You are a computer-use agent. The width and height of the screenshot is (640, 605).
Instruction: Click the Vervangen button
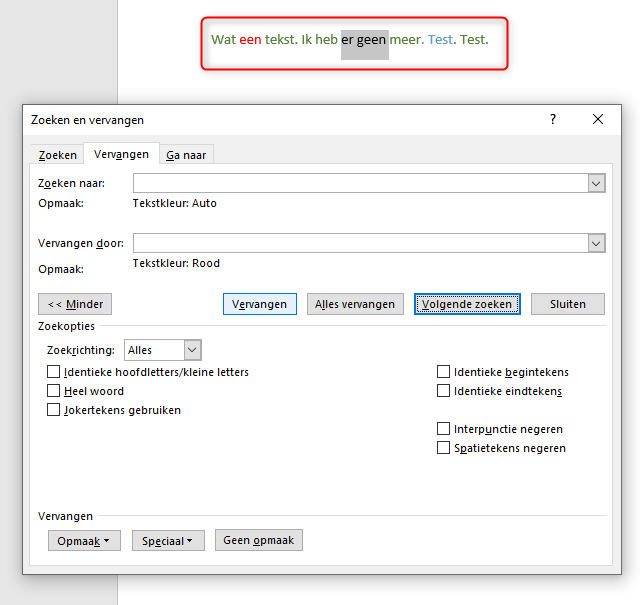pos(260,304)
